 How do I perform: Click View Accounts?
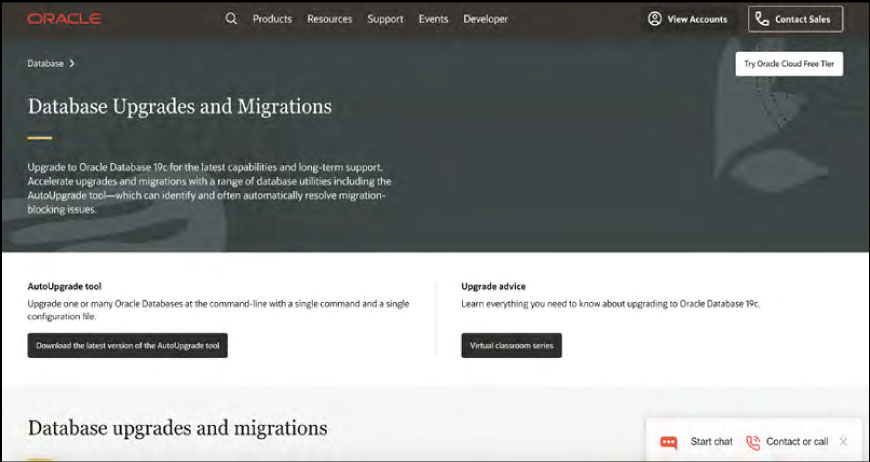(x=687, y=19)
